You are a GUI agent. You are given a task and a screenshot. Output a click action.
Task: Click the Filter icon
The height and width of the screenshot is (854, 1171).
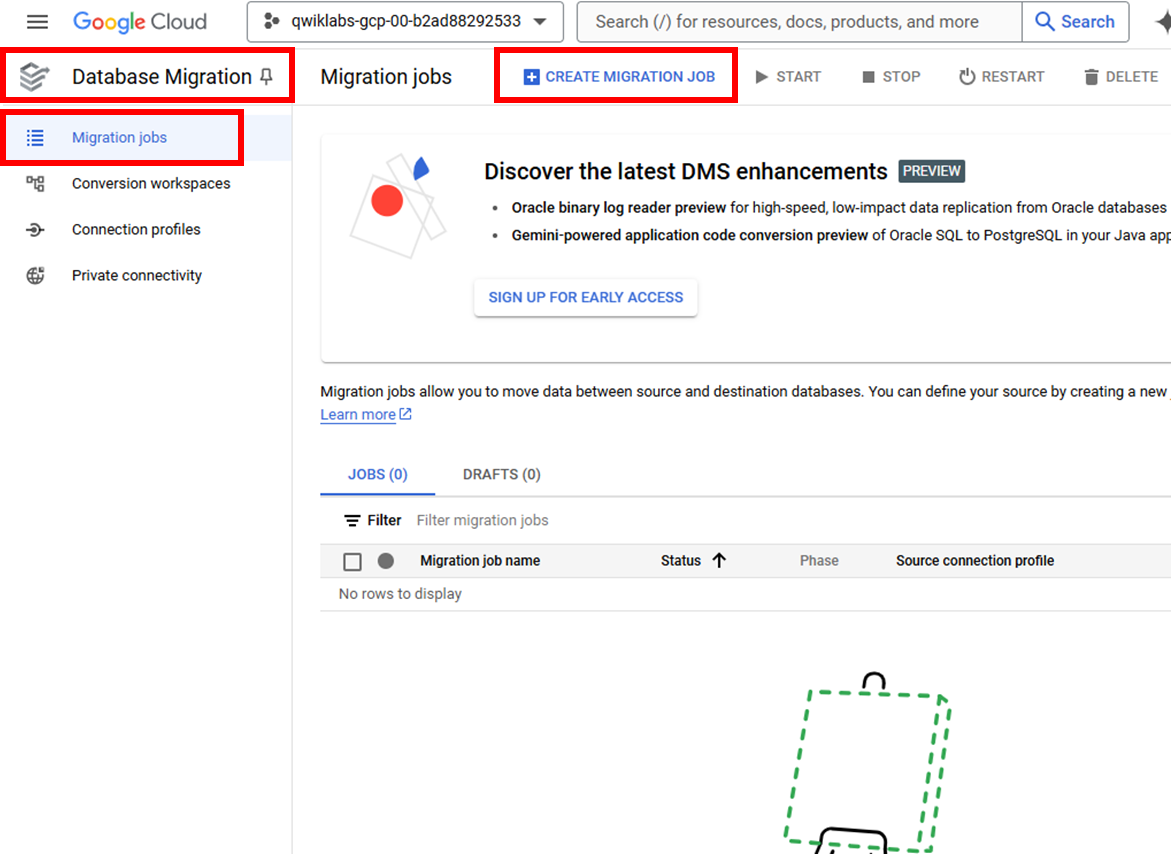click(352, 520)
